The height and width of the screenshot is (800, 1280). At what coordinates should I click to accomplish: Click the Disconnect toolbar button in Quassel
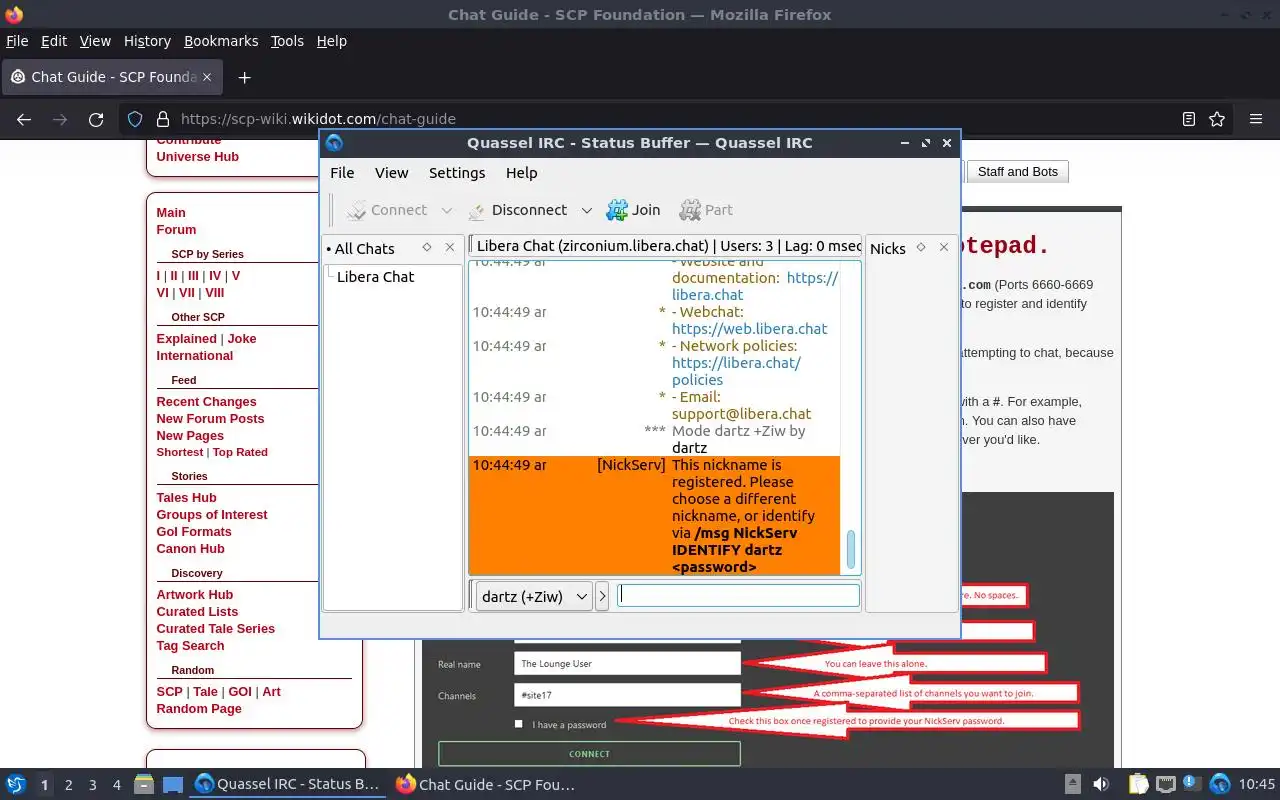517,210
